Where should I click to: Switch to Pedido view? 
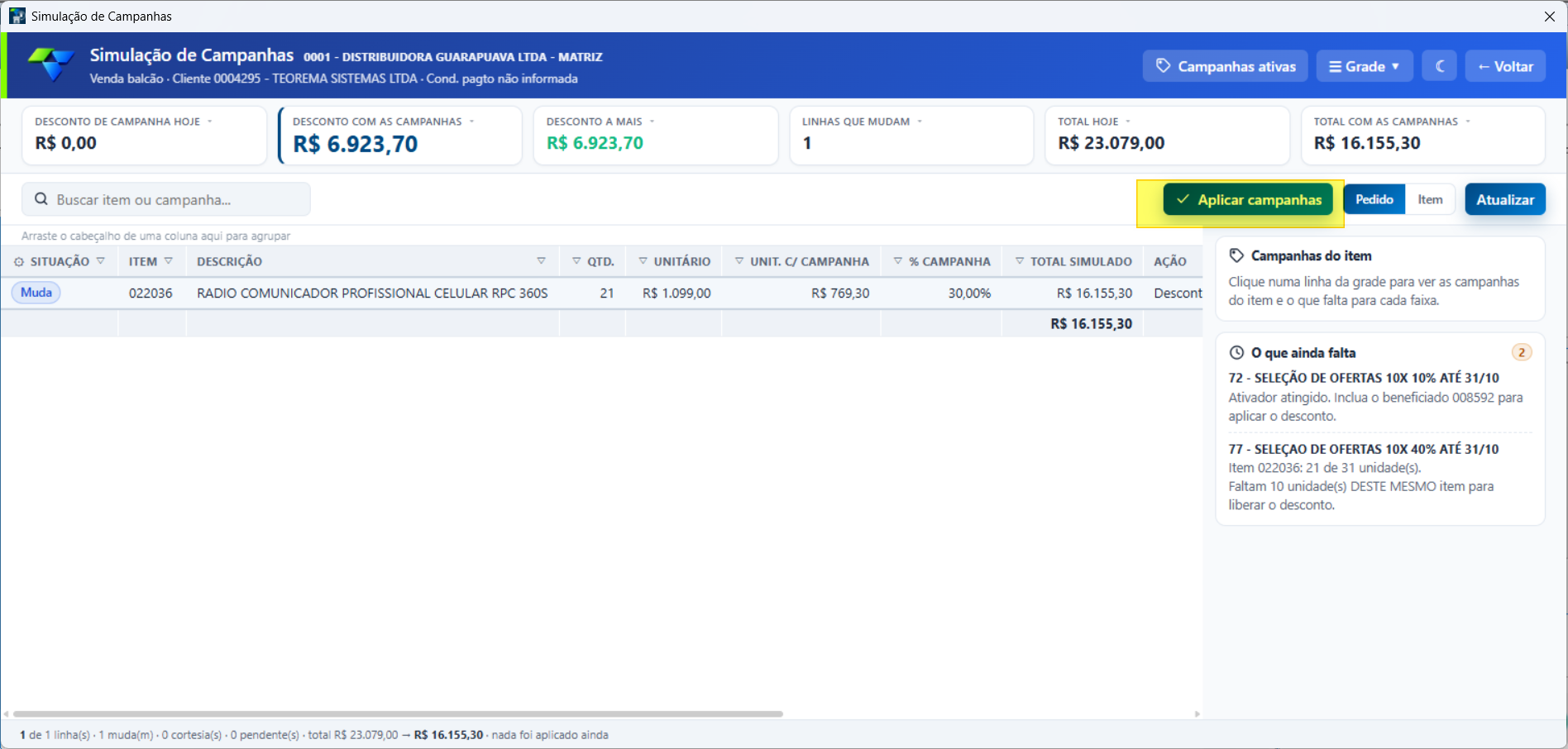tap(1374, 199)
